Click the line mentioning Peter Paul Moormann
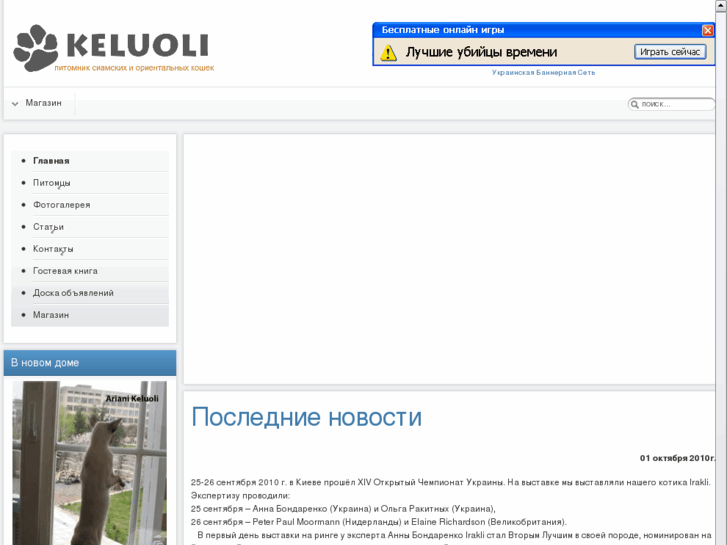 pos(378,522)
